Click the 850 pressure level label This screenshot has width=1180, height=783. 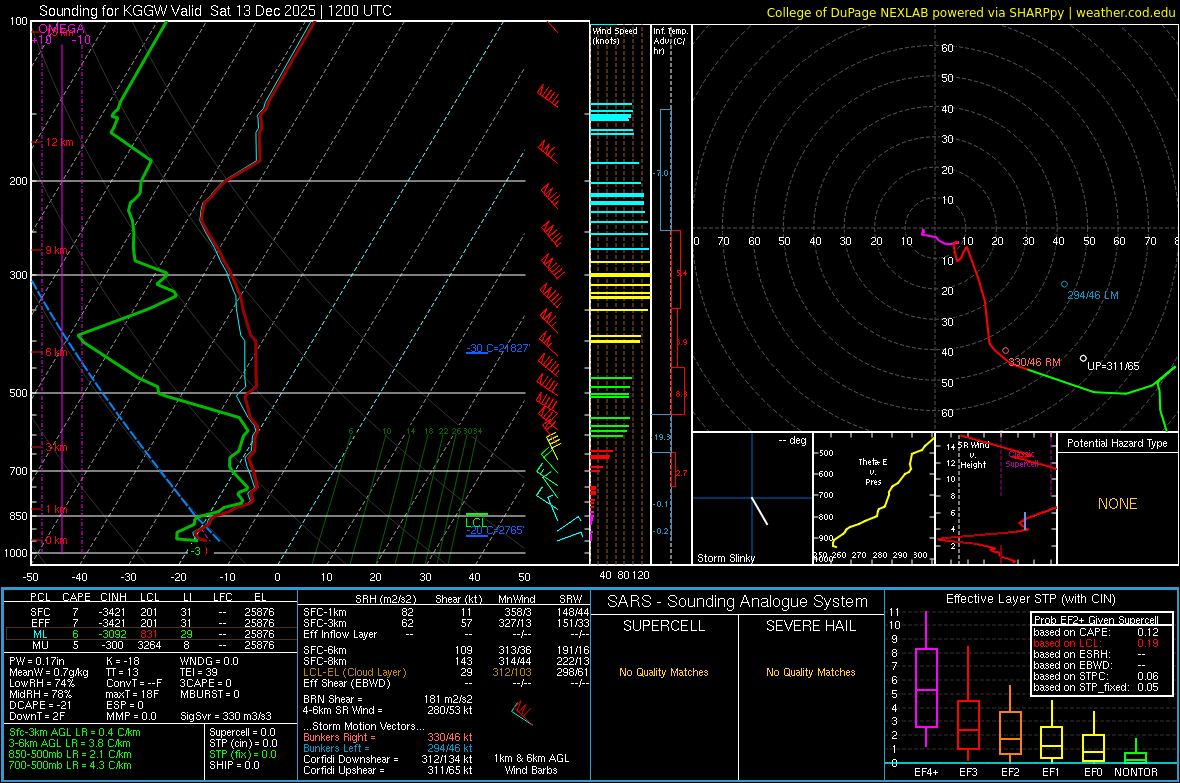(x=18, y=516)
